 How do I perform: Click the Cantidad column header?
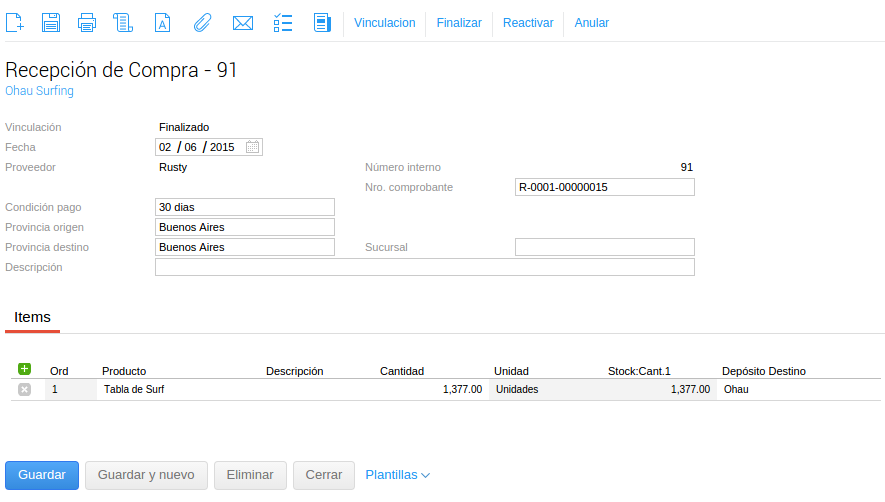coord(402,371)
